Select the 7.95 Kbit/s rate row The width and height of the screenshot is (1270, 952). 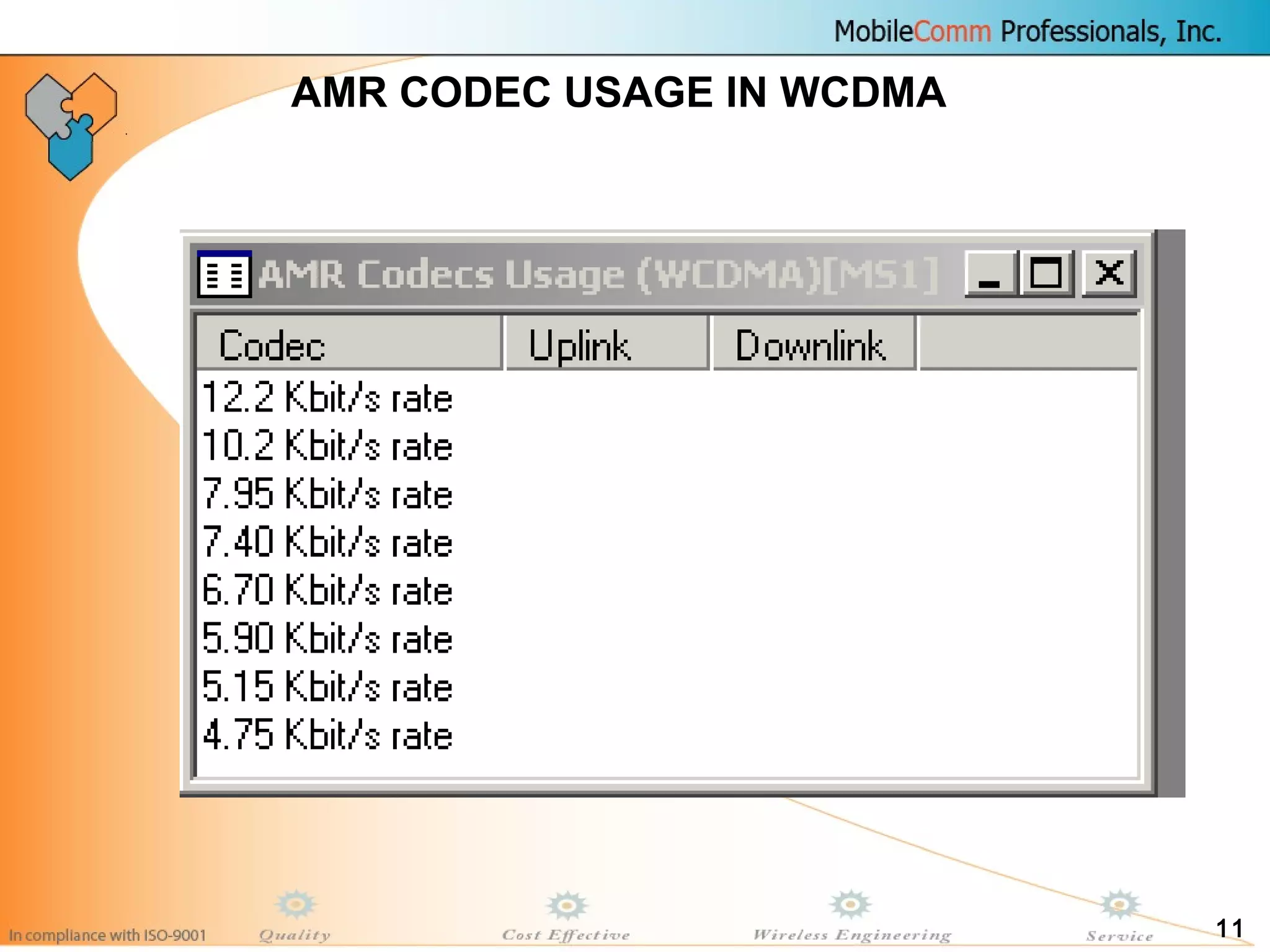(x=667, y=494)
